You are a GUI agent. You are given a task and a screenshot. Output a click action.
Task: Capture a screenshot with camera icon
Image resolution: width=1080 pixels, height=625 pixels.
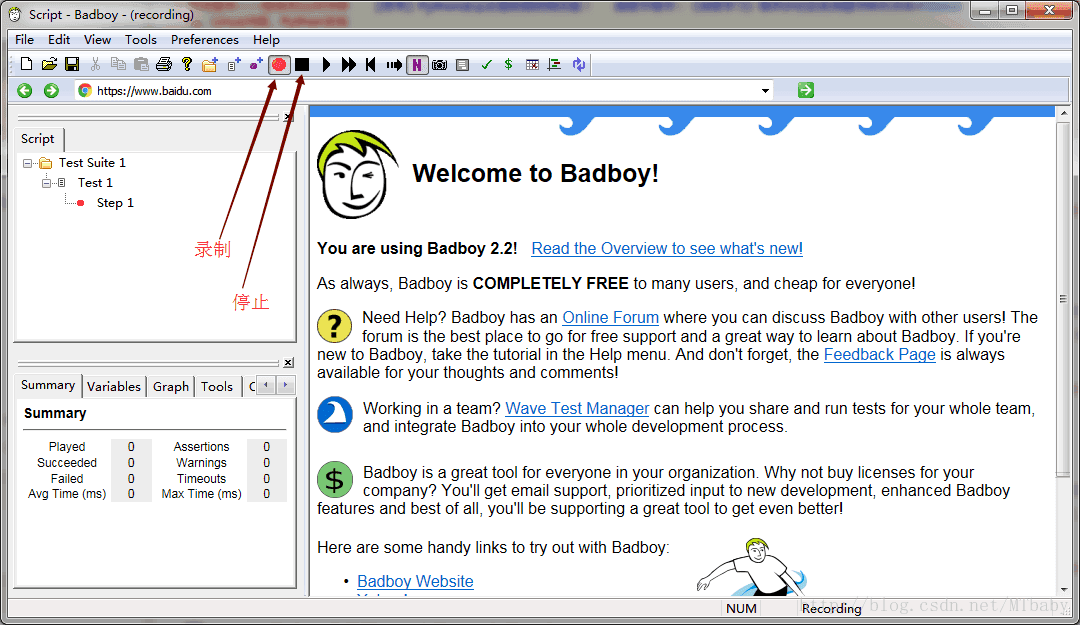click(x=439, y=65)
